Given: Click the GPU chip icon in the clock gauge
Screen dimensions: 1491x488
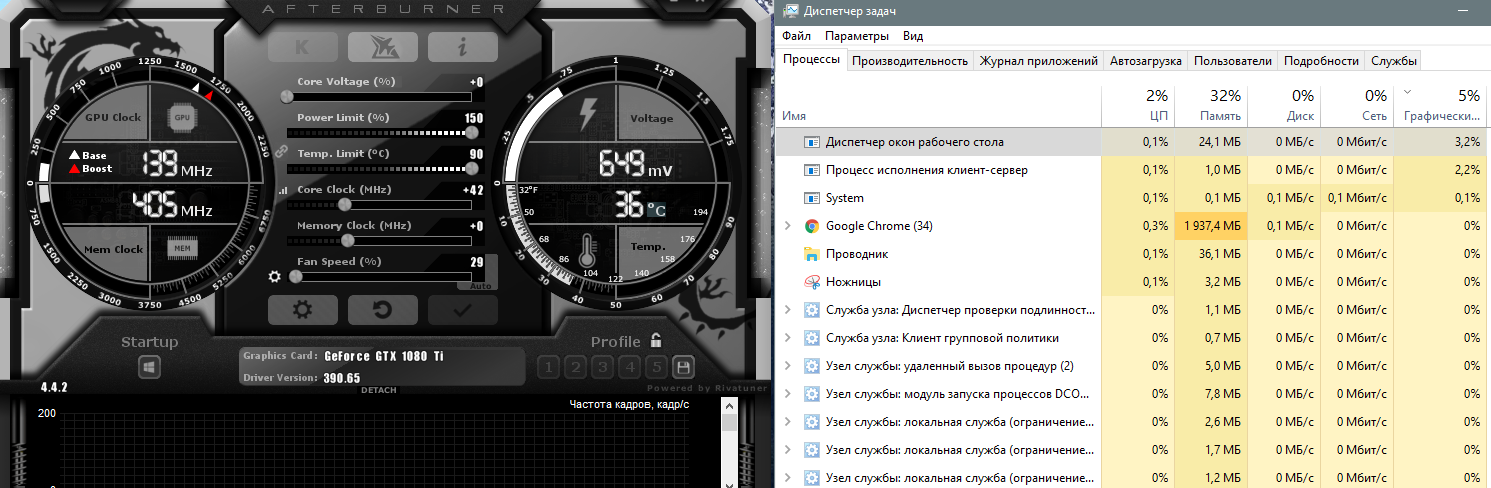Looking at the screenshot, I should coord(182,117).
